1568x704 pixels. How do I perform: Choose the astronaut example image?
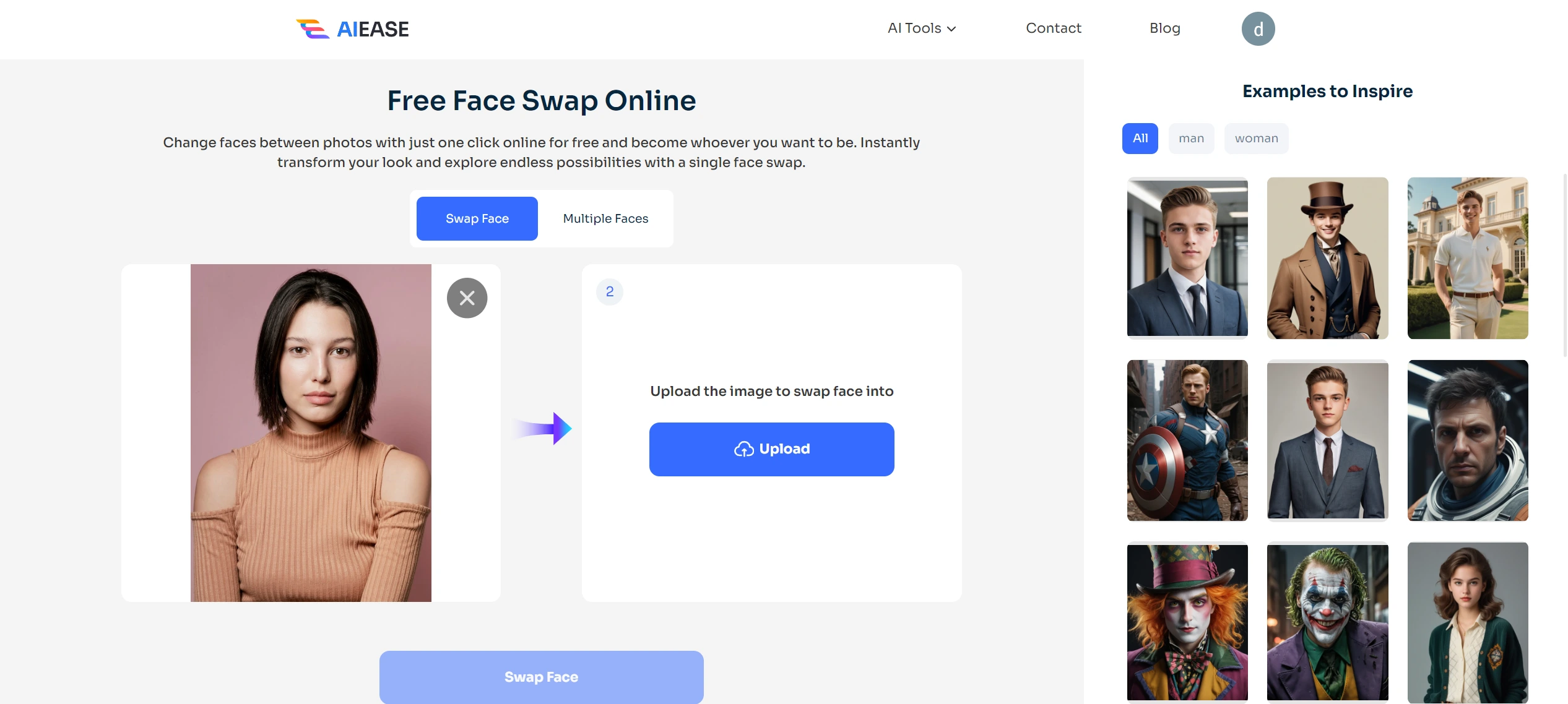click(x=1467, y=440)
